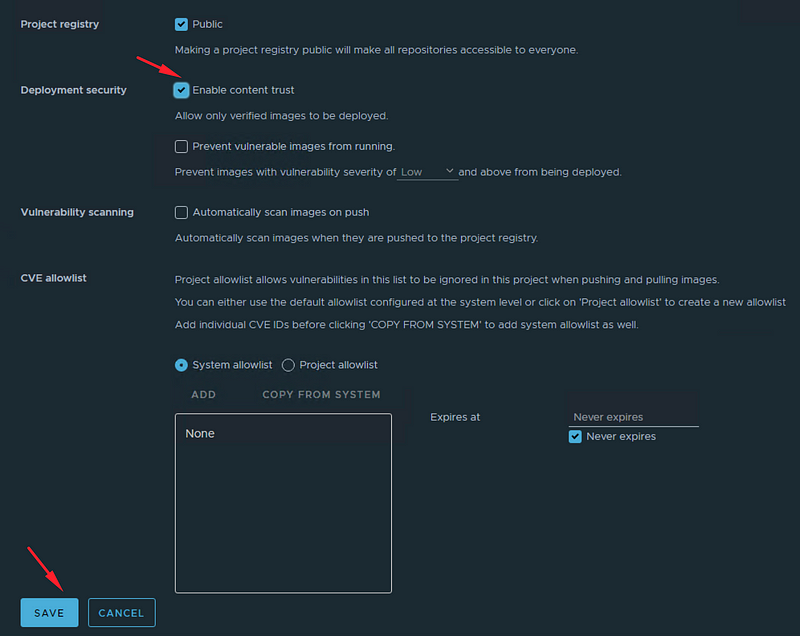
Task: Open the vulnerability severity Low dropdown
Action: 427,172
